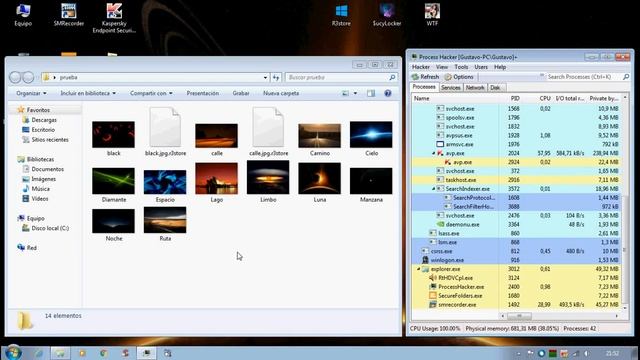The height and width of the screenshot is (360, 640).
Task: Switch to the Network tab
Action: point(475,88)
